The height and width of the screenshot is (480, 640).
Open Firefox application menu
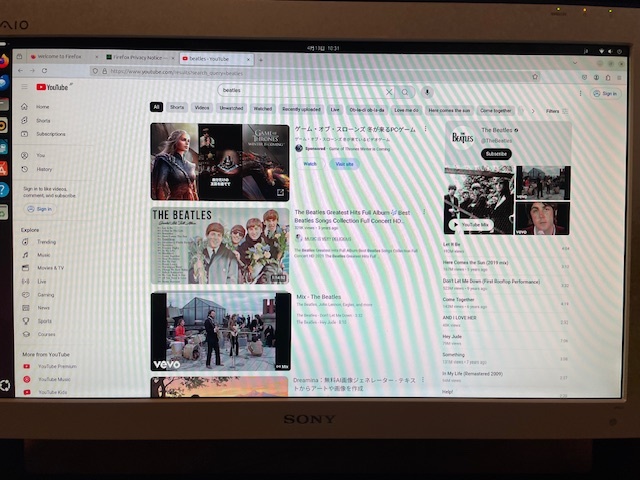click(619, 78)
